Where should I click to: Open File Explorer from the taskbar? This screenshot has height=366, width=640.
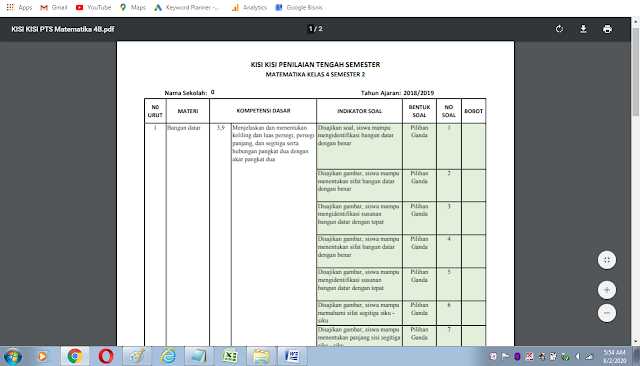[261, 356]
